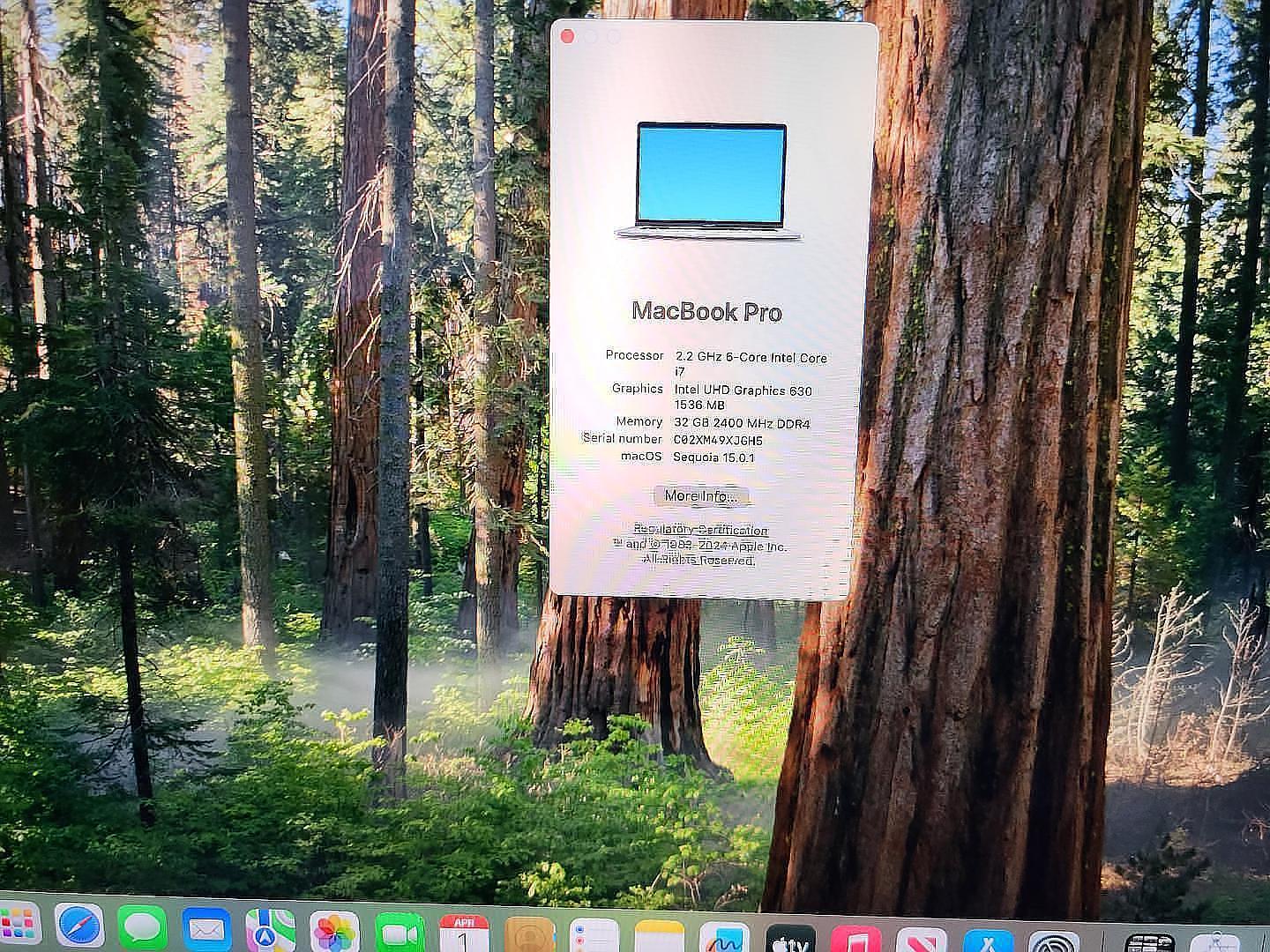The height and width of the screenshot is (952, 1270).
Task: Open the Apple TV app in Dock
Action: point(790,939)
